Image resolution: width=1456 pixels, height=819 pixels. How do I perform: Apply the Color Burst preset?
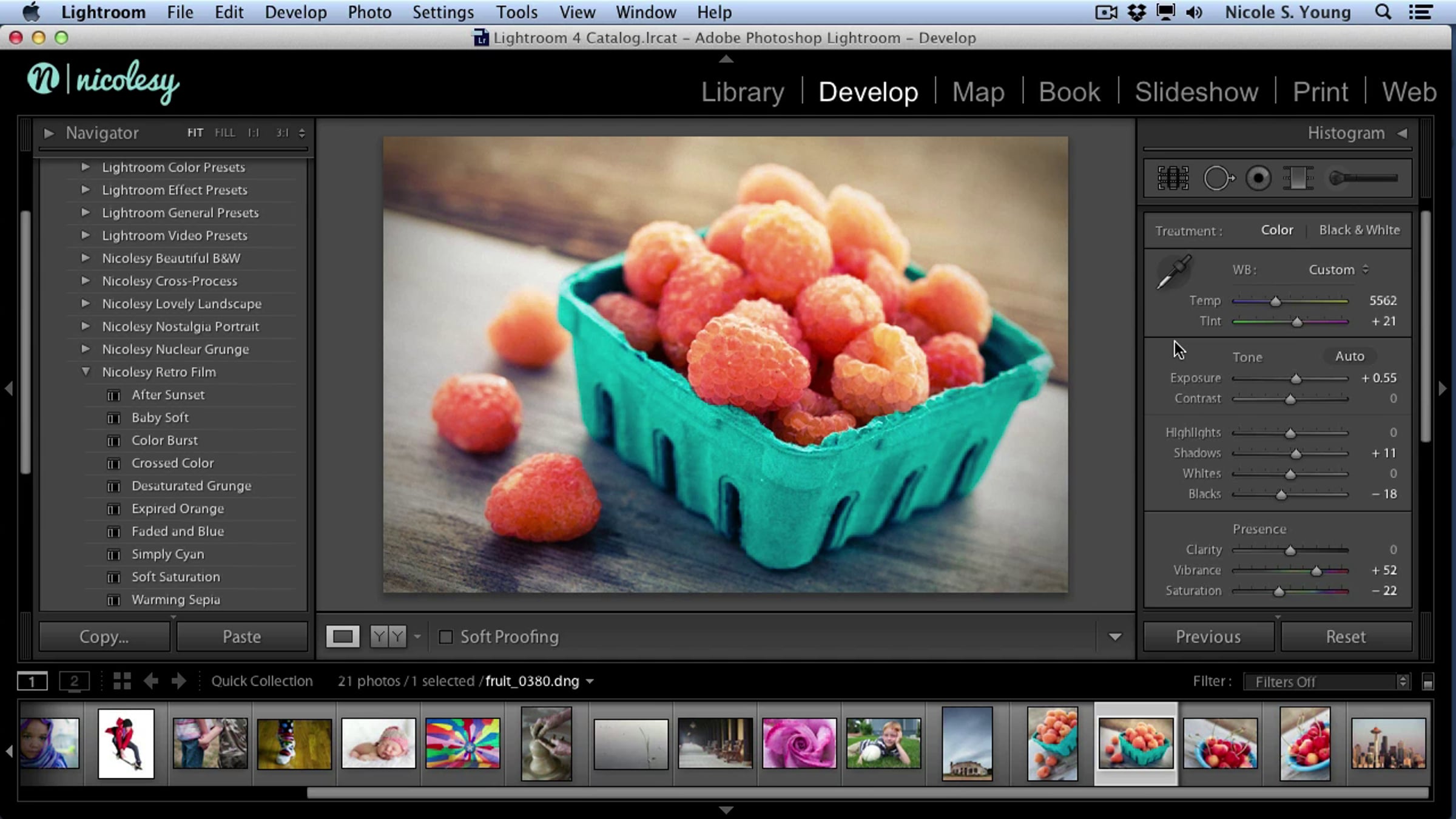(x=164, y=440)
